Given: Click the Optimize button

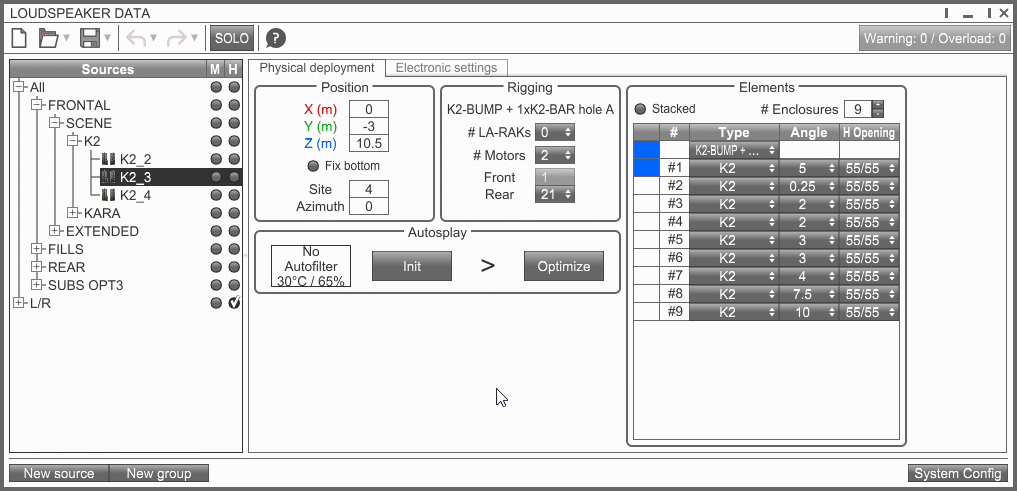Looking at the screenshot, I should 564,266.
